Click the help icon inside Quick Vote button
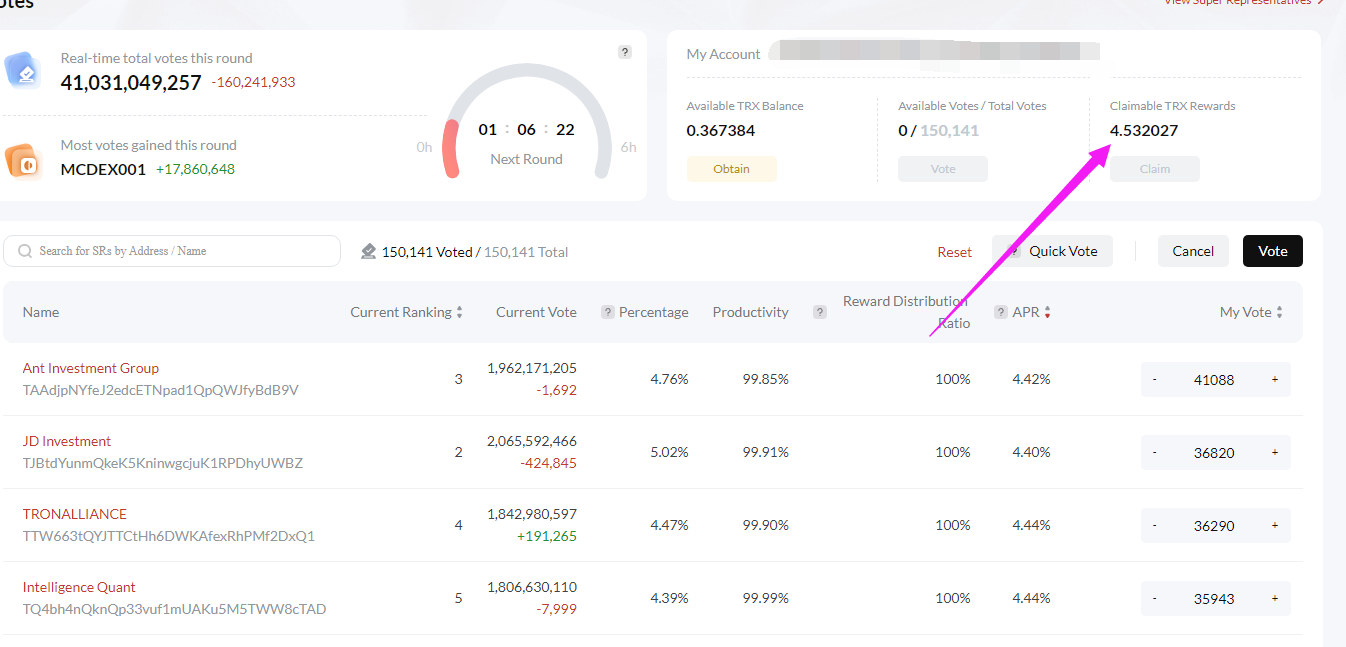 click(1014, 251)
